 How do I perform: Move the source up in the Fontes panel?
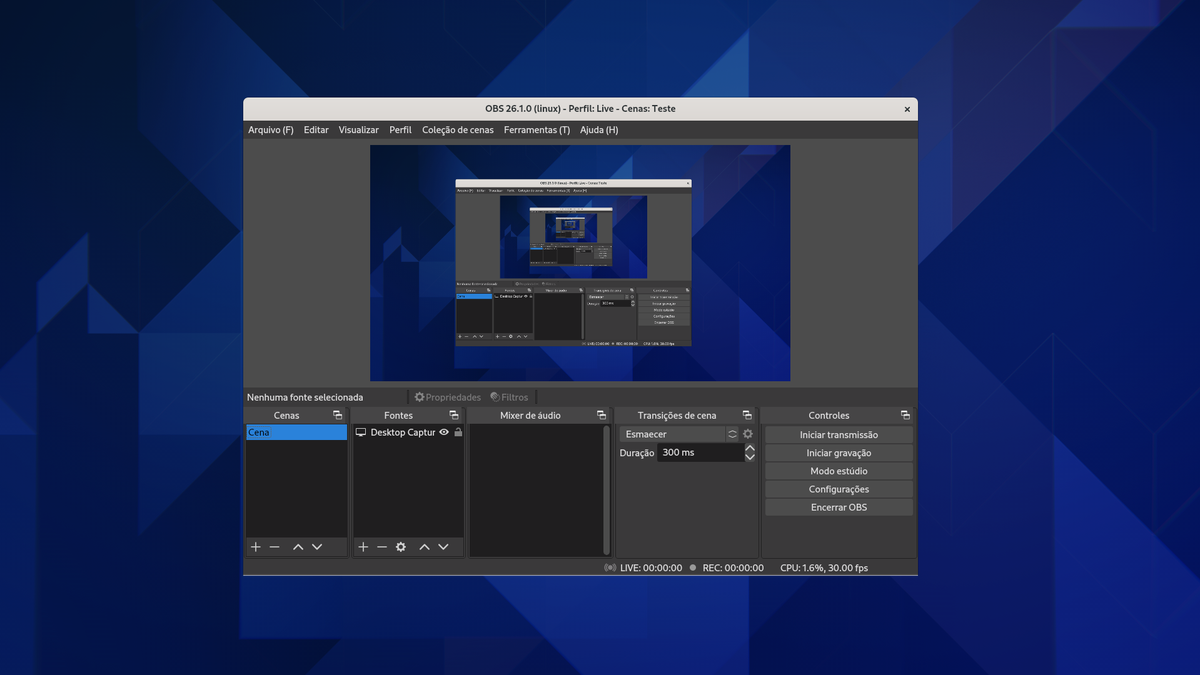(424, 547)
